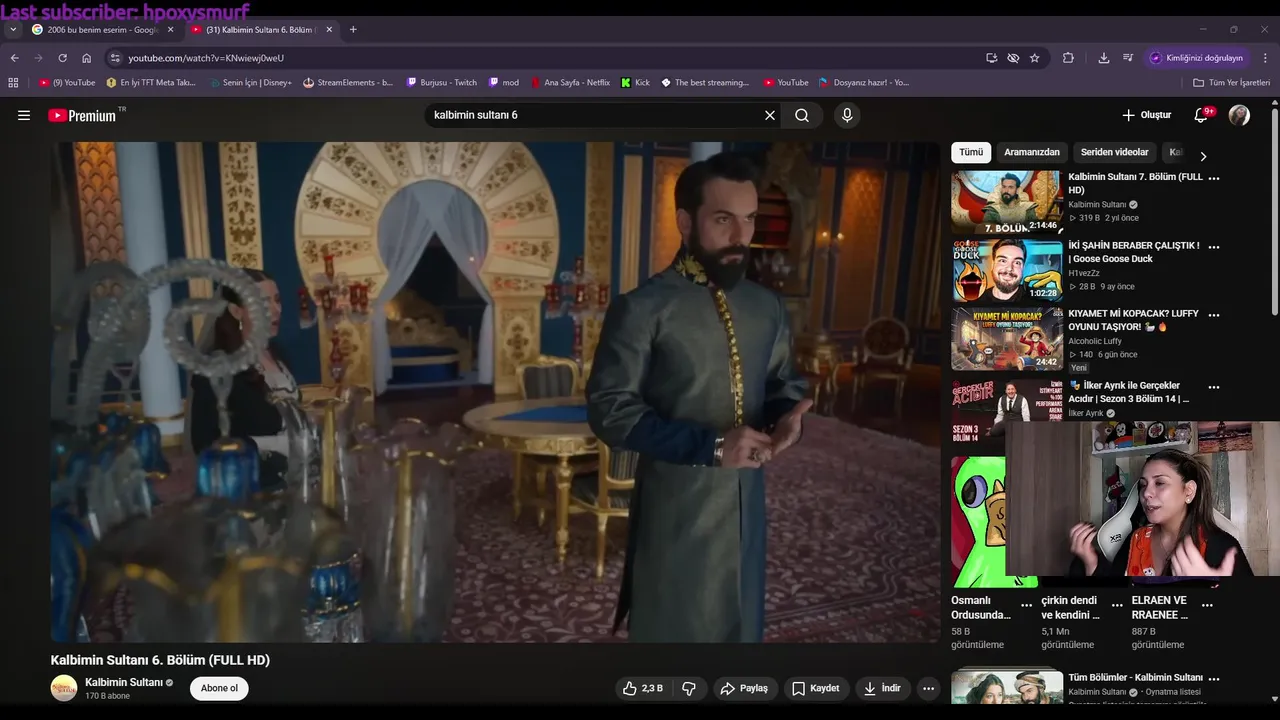
Task: Open the Burjusu - Twitch bookmark
Action: pos(441,83)
